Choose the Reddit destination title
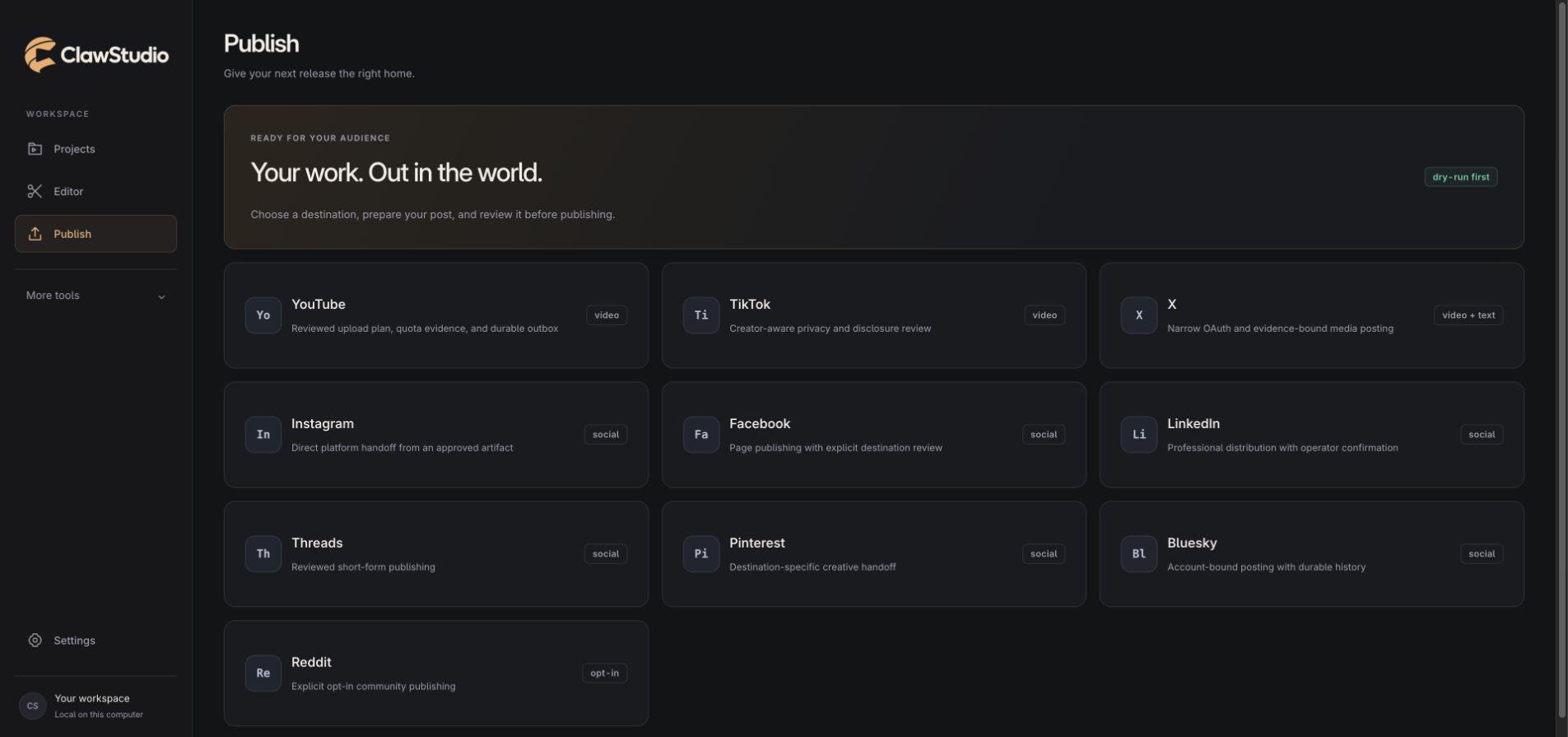This screenshot has width=1568, height=737. [311, 663]
